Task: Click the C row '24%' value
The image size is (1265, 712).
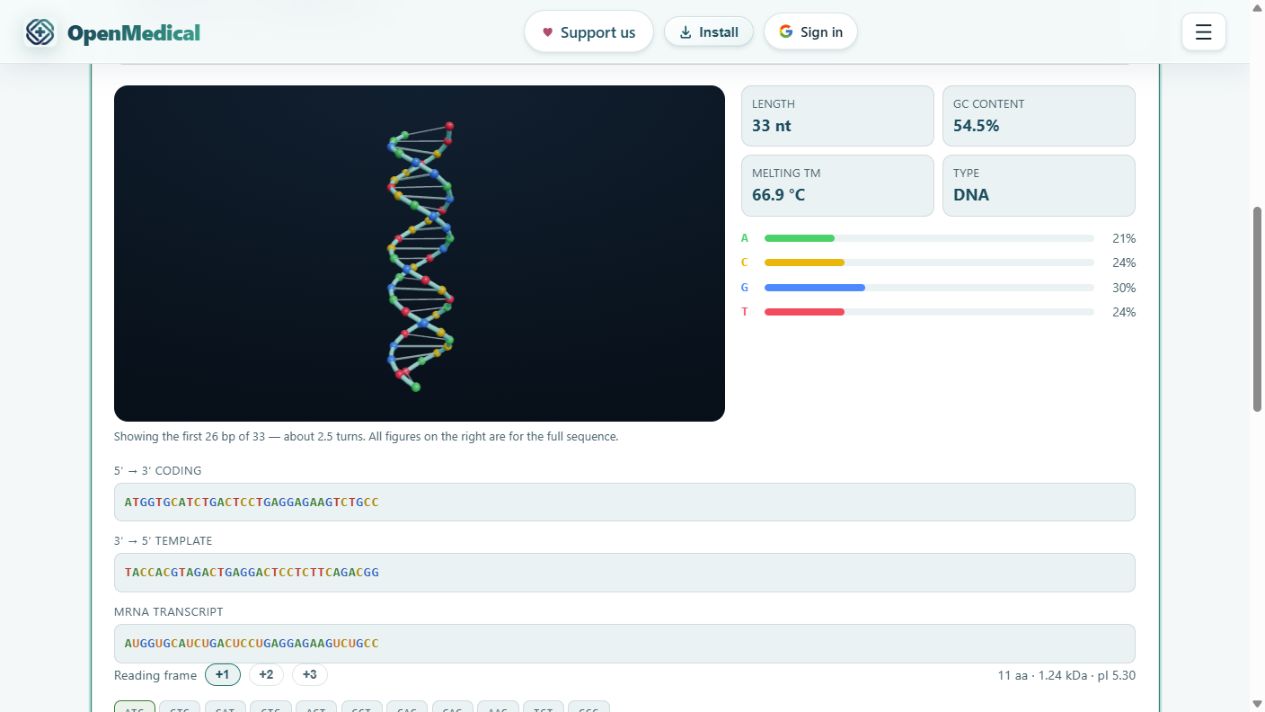Action: 1124,263
